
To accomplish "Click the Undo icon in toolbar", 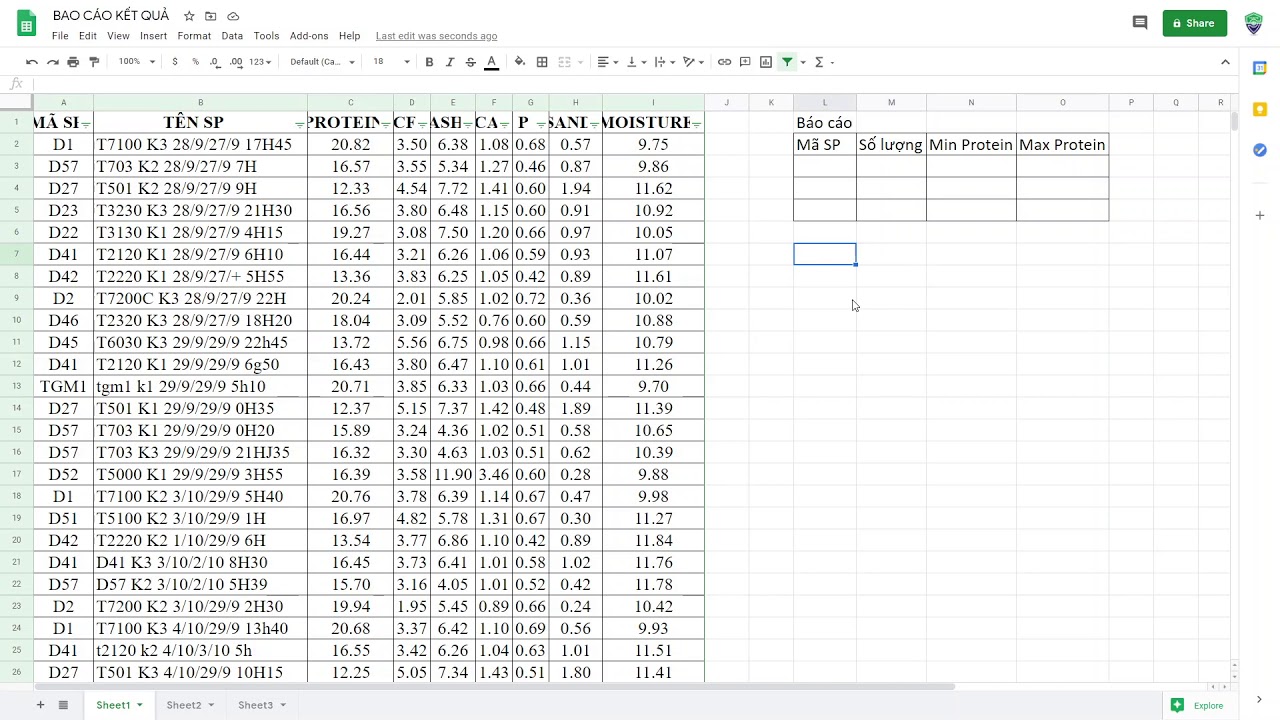I will 32,62.
